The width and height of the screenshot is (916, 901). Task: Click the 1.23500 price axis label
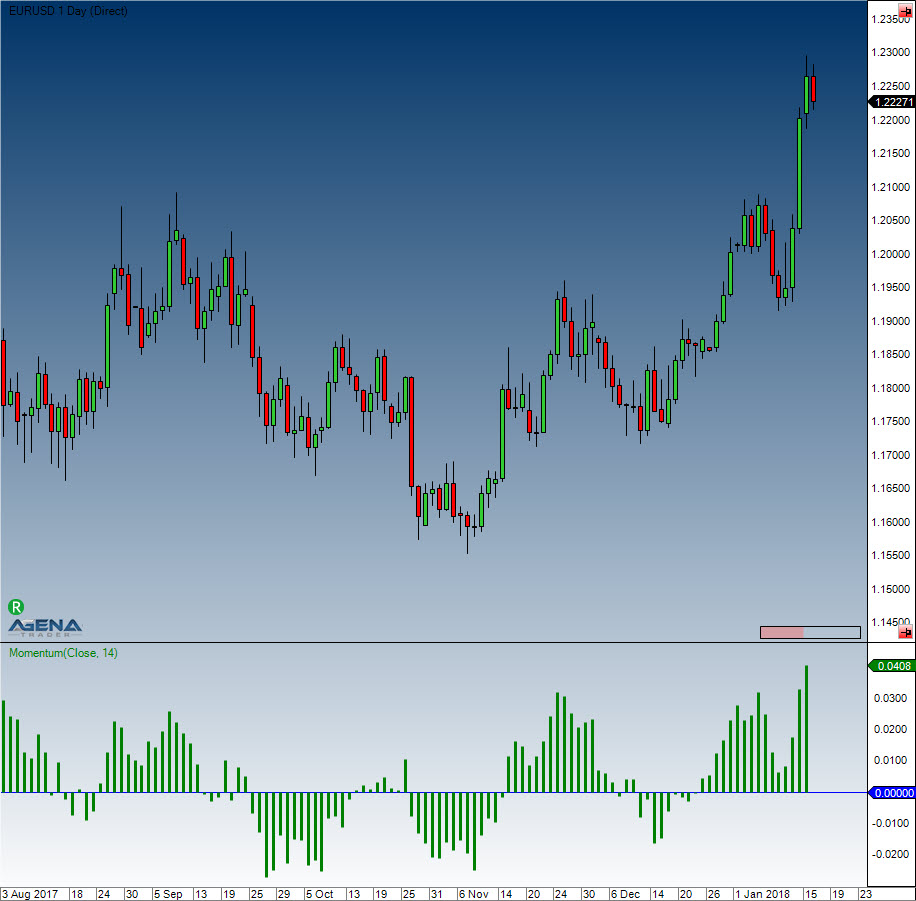click(889, 20)
